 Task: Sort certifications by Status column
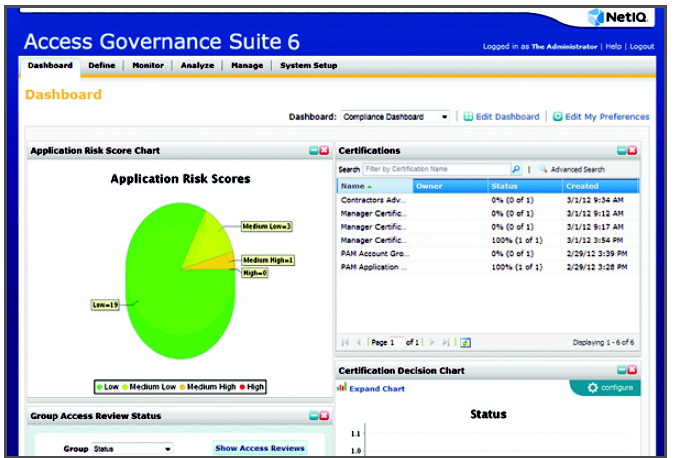pyautogui.click(x=525, y=186)
